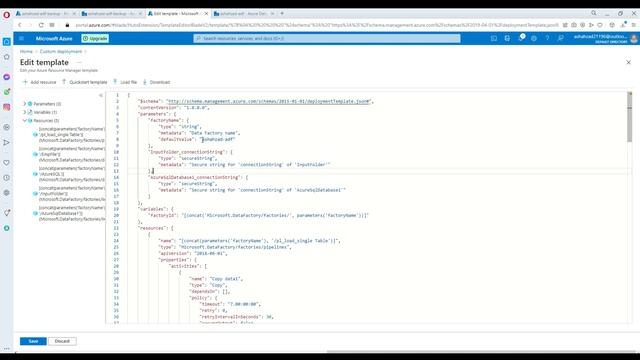Open the Feedback icon in Azure header
Viewport: 640px width, 360px height.
pos(561,38)
